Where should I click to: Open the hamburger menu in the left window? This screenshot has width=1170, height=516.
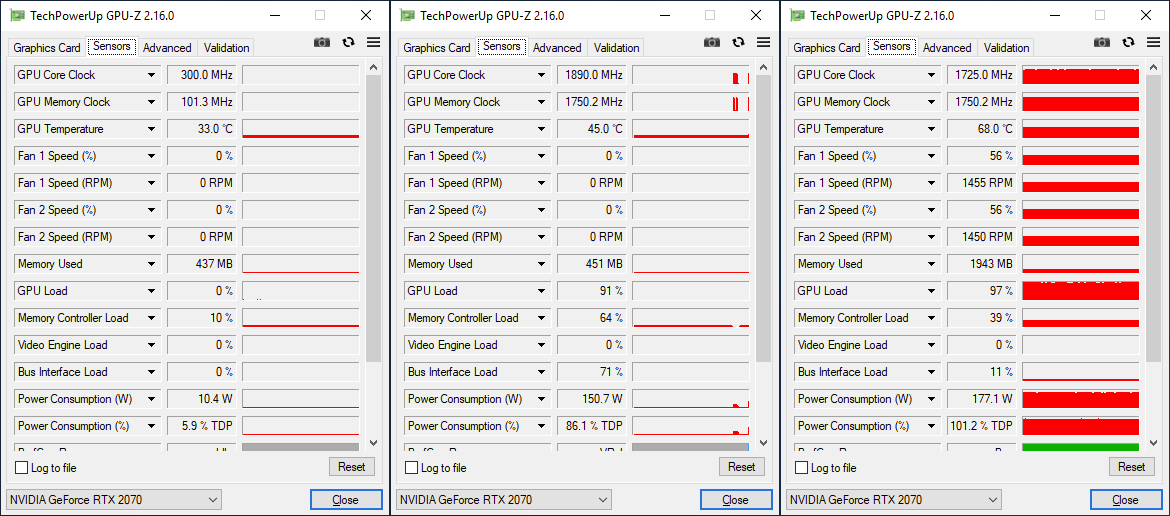coord(373,42)
